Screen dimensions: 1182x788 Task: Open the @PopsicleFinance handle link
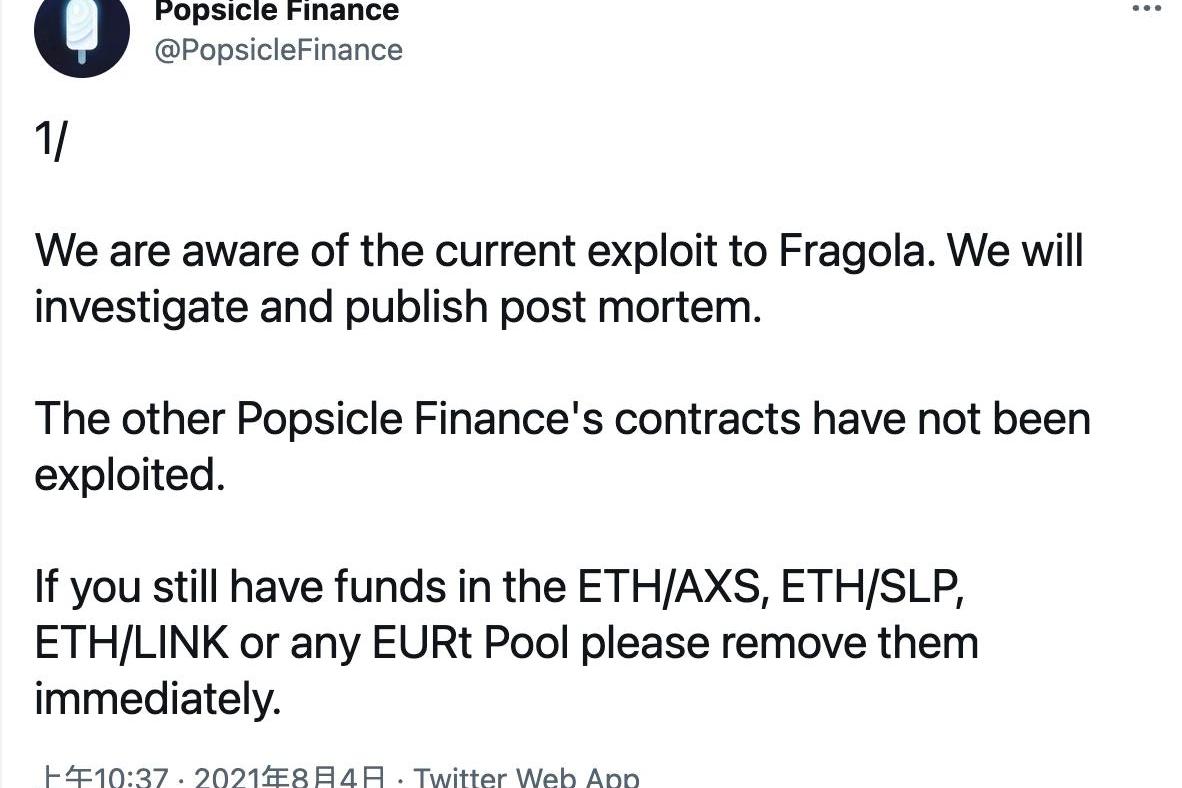[x=278, y=50]
